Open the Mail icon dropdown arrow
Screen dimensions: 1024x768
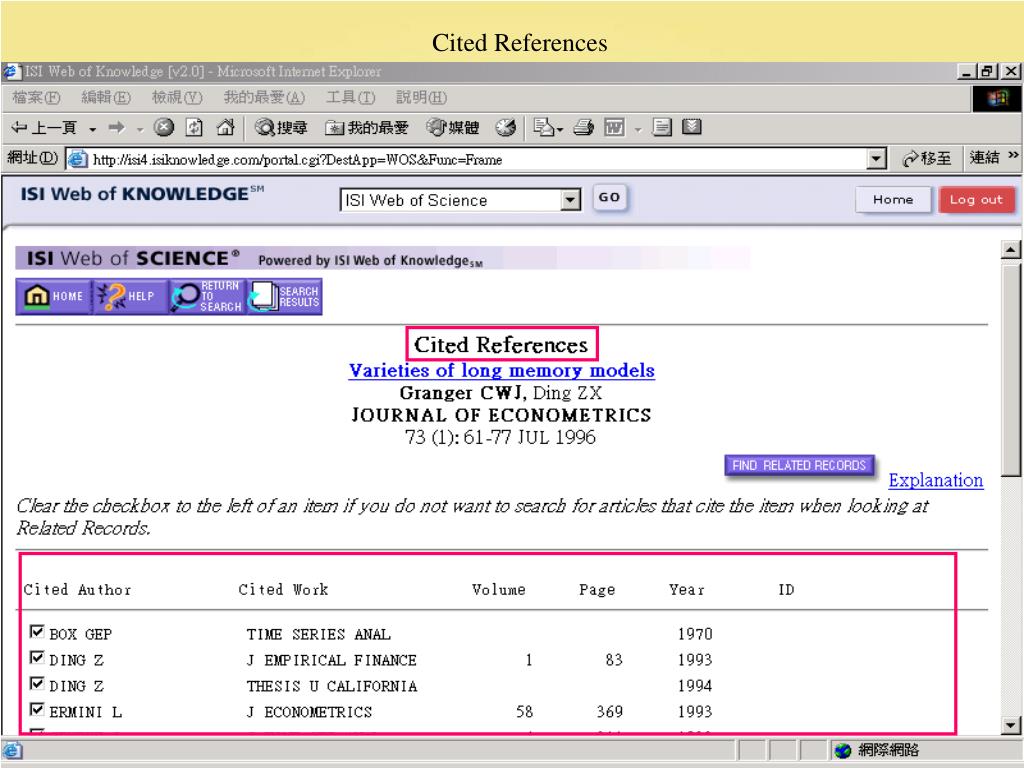pyautogui.click(x=560, y=129)
